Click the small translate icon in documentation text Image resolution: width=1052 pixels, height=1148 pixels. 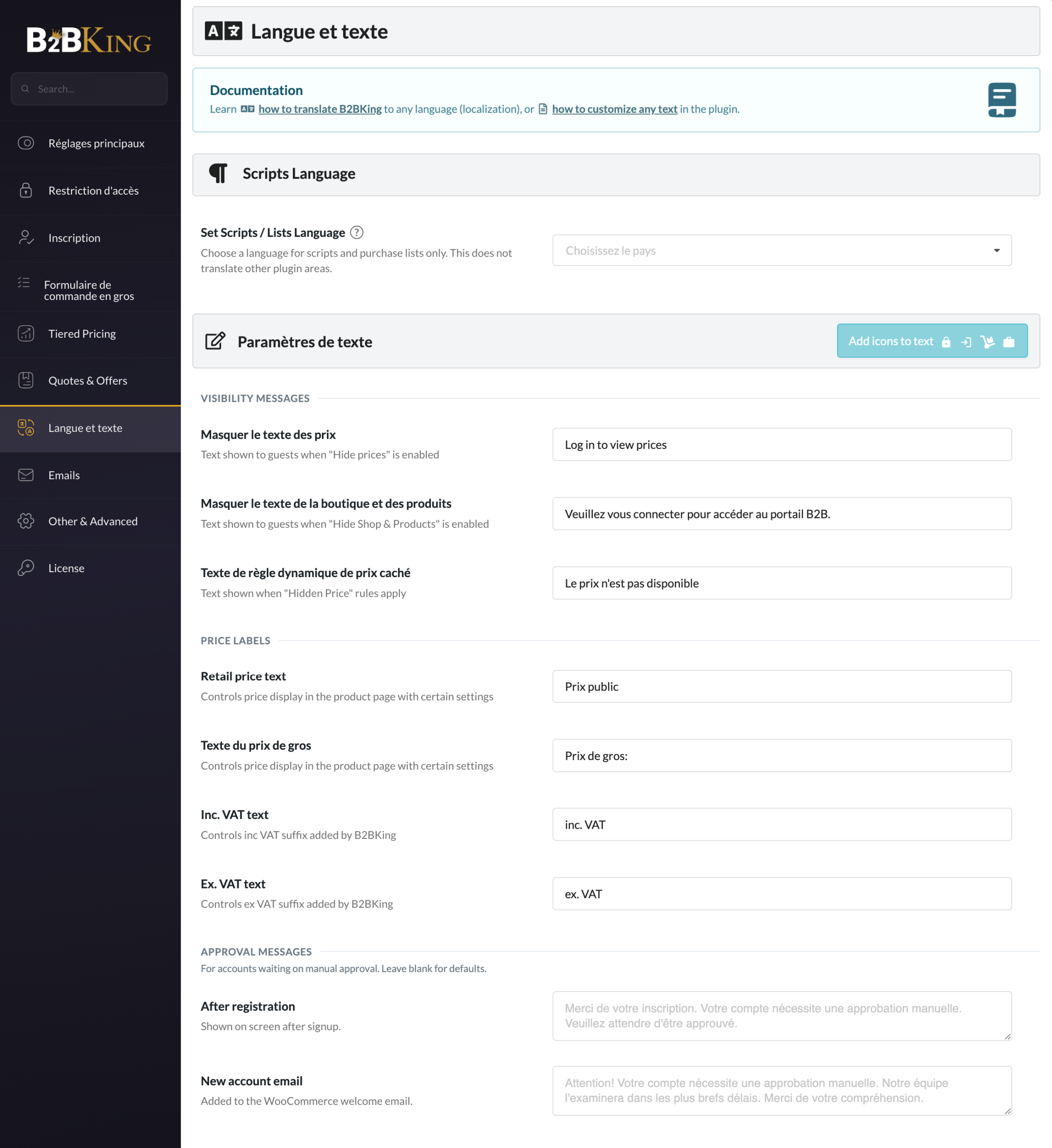pyautogui.click(x=247, y=109)
